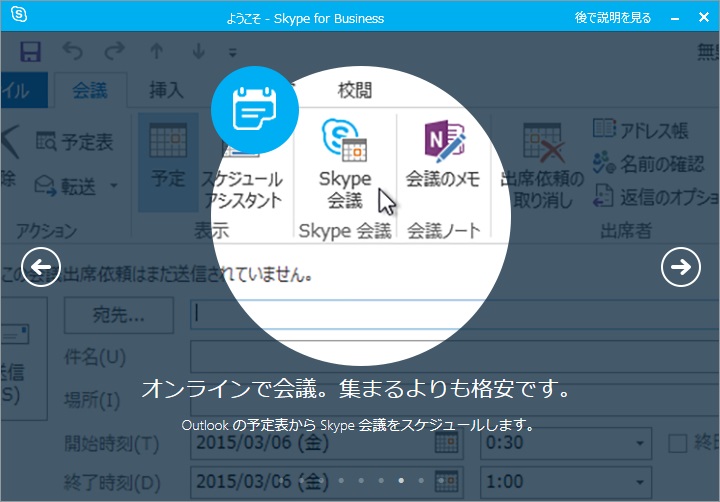Click the headline 'オンラインで会議。集まるよりも格安です。'

click(356, 389)
